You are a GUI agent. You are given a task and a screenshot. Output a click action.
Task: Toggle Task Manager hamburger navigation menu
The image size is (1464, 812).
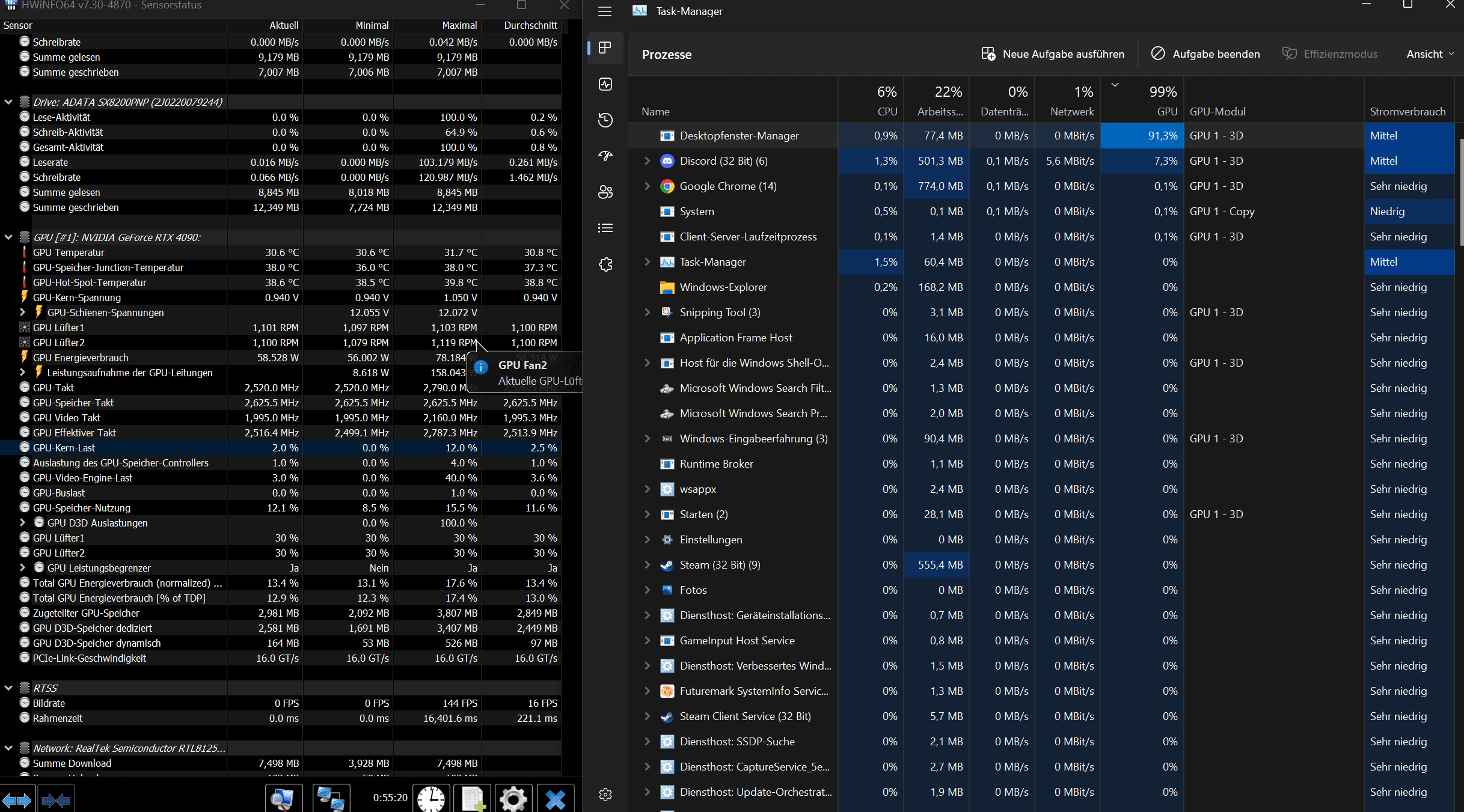605,11
